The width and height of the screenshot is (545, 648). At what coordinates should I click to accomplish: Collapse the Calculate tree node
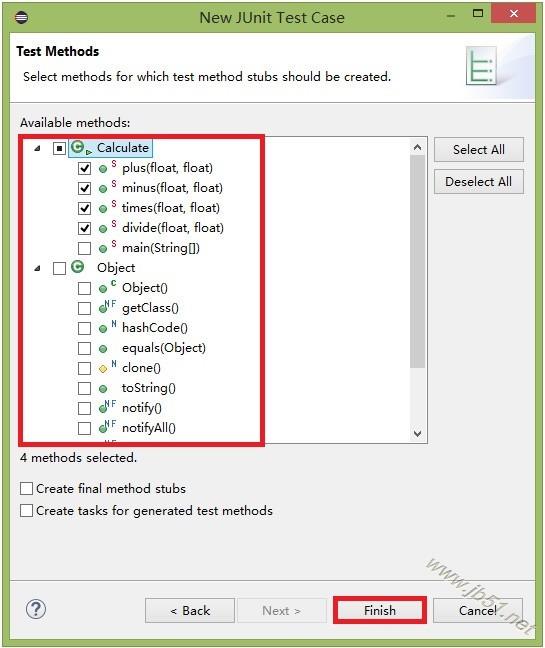[x=38, y=148]
